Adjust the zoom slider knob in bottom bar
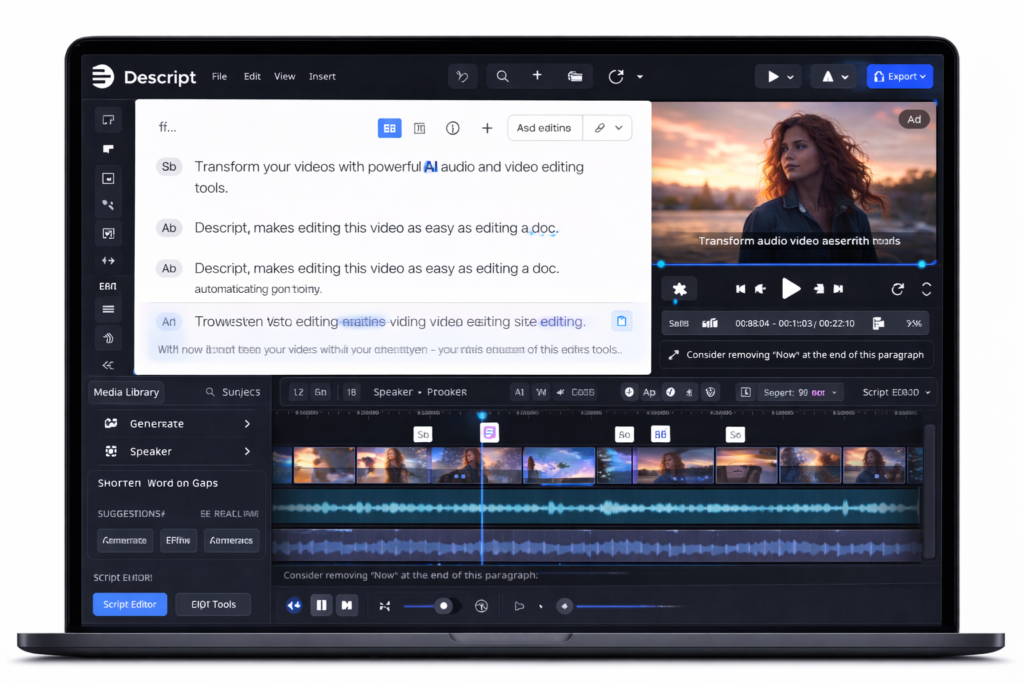Screen dimensions: 1024x683 coord(444,606)
